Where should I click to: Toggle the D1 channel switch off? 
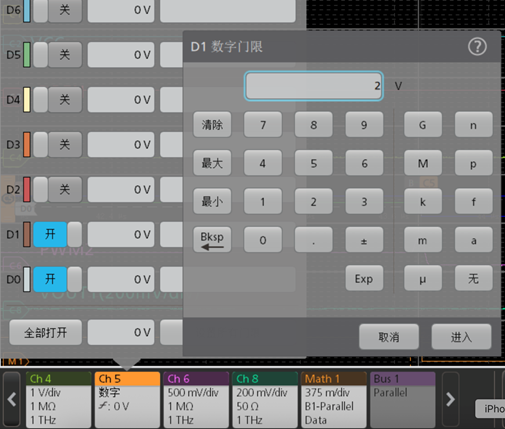point(58,234)
